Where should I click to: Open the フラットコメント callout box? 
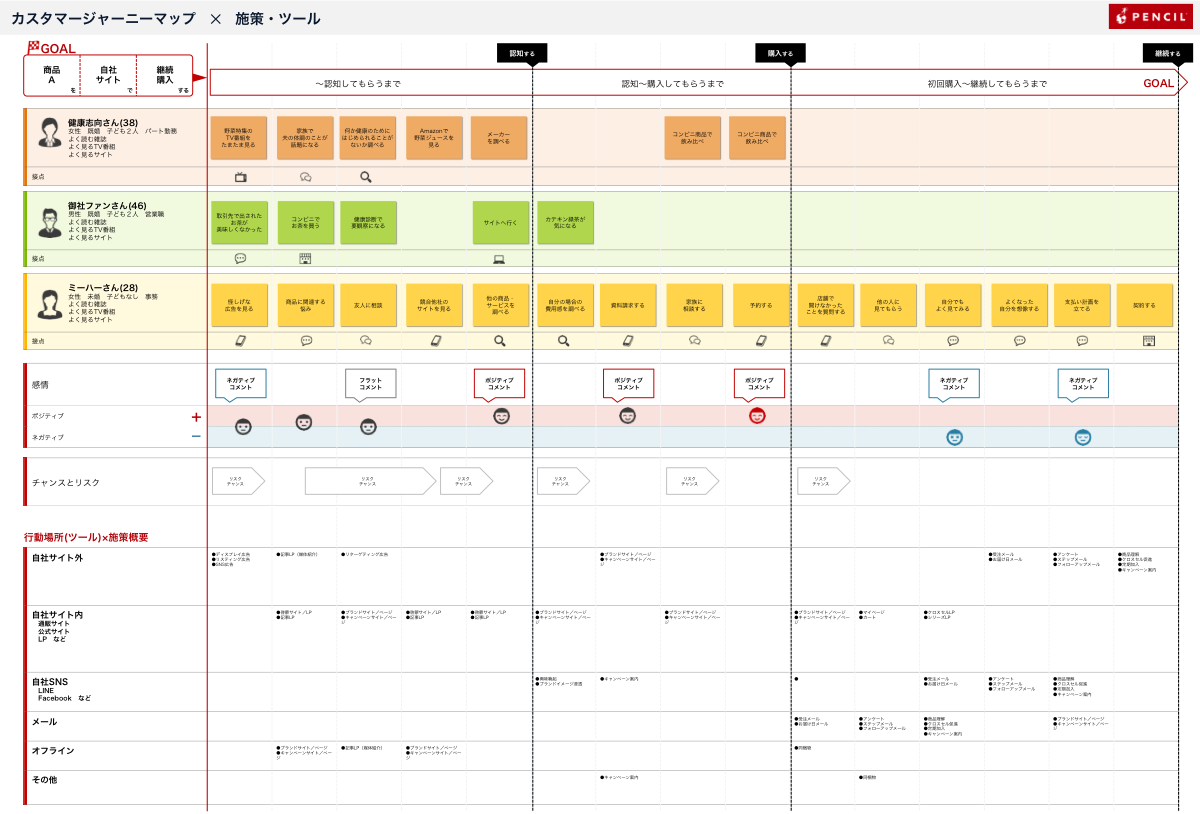tap(370, 382)
